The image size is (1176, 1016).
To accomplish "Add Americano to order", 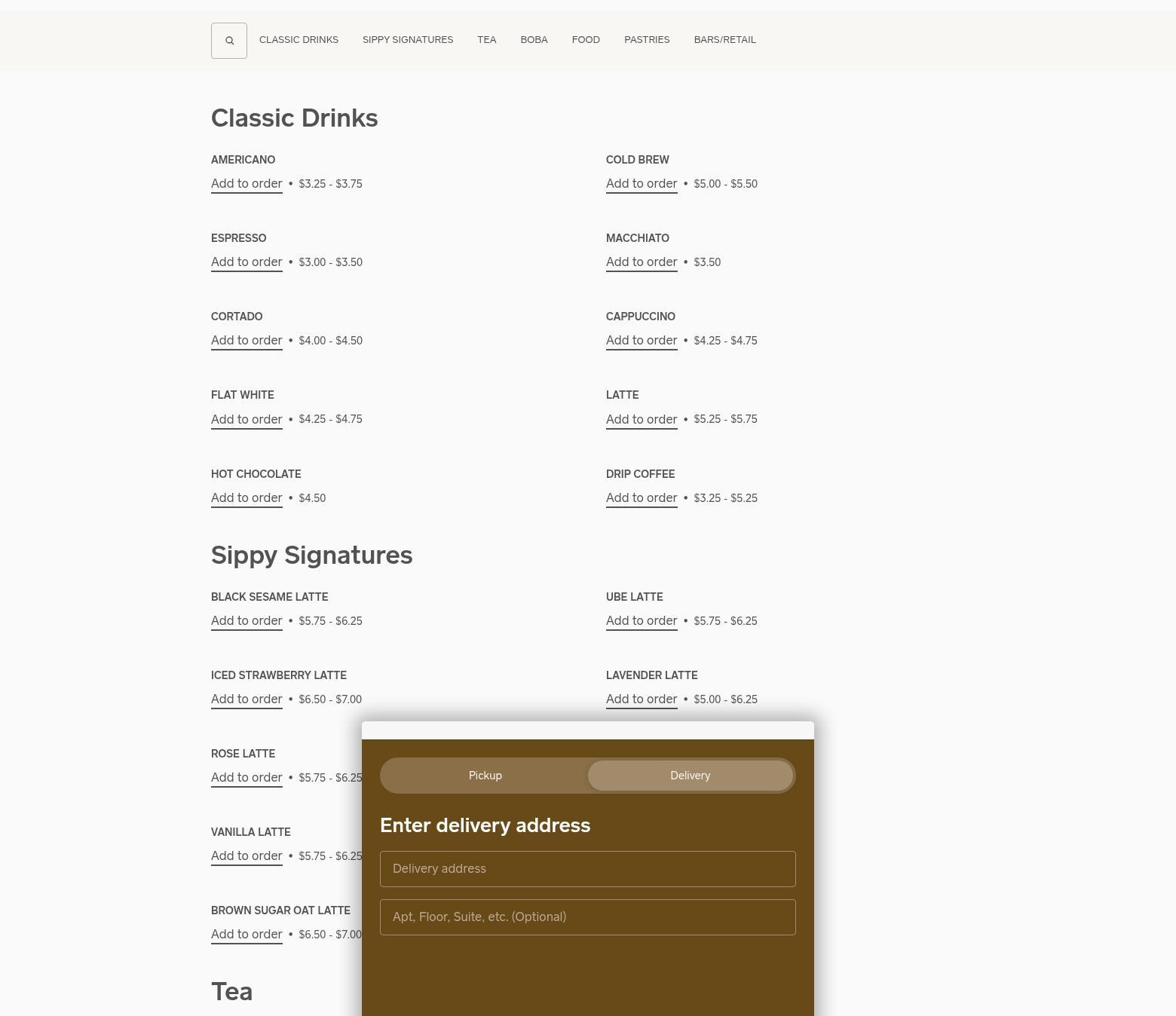I will [247, 184].
